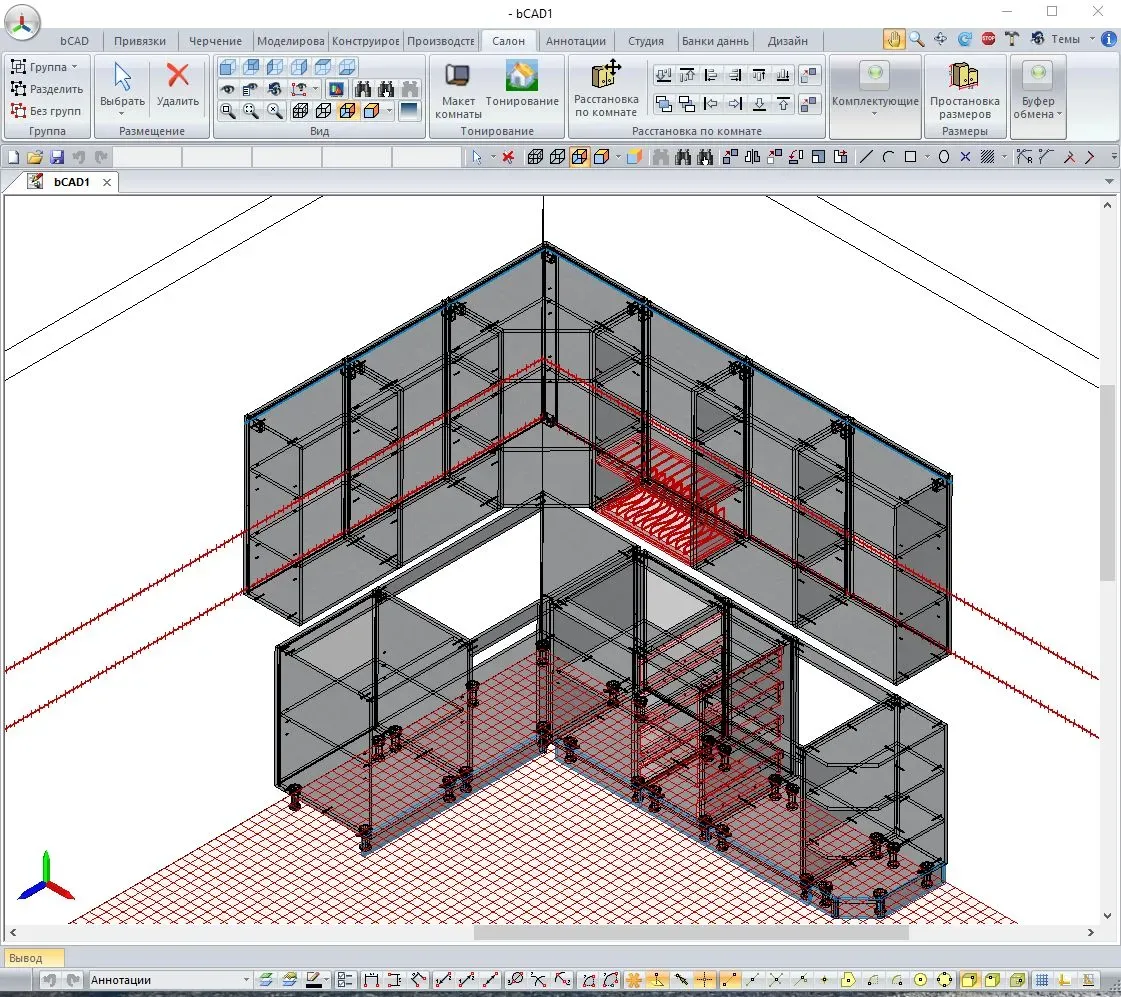Click the STOP sign icon
The height and width of the screenshot is (997, 1121).
tap(988, 39)
